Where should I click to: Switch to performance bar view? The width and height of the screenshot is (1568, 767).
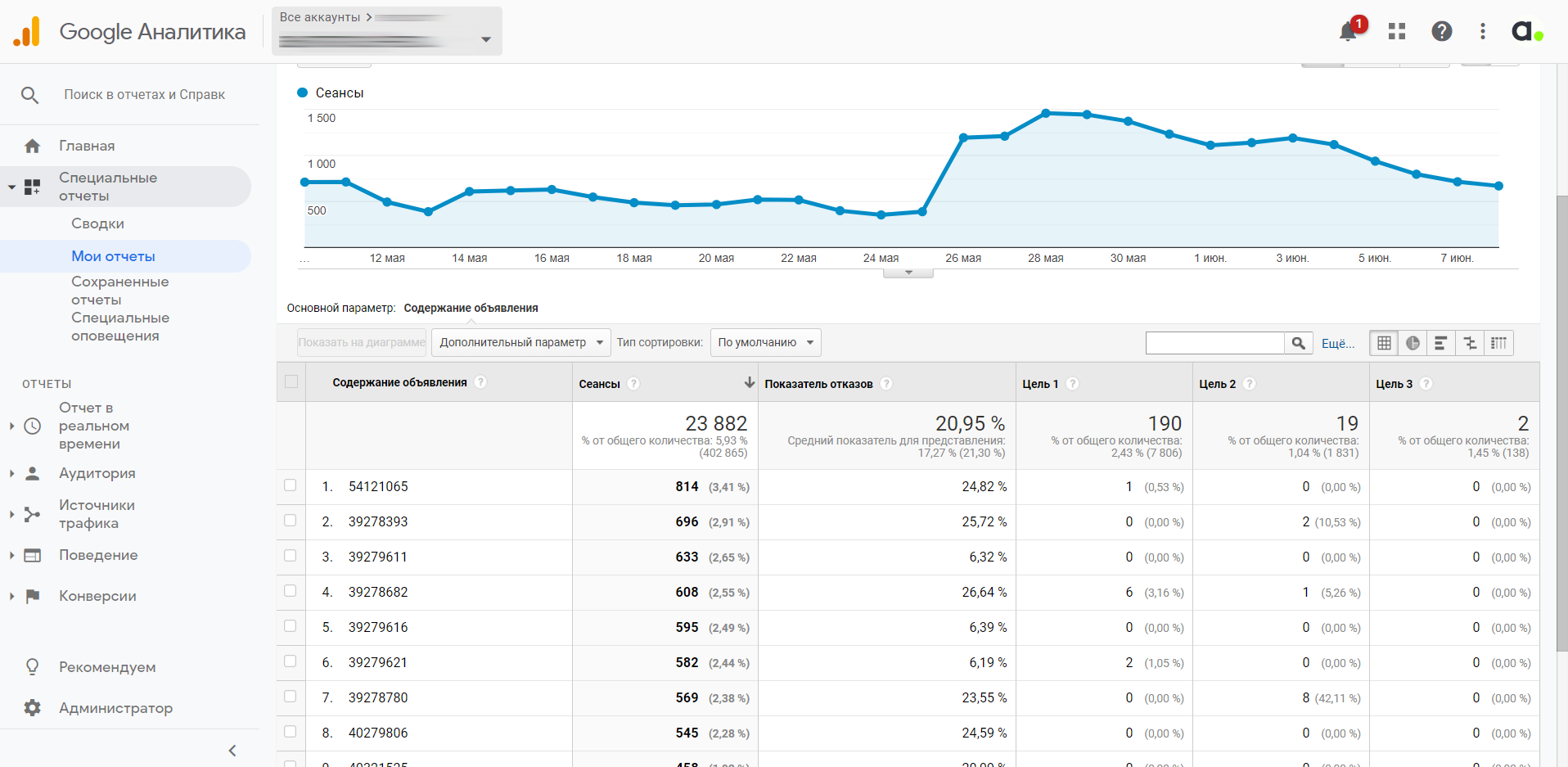point(1441,343)
